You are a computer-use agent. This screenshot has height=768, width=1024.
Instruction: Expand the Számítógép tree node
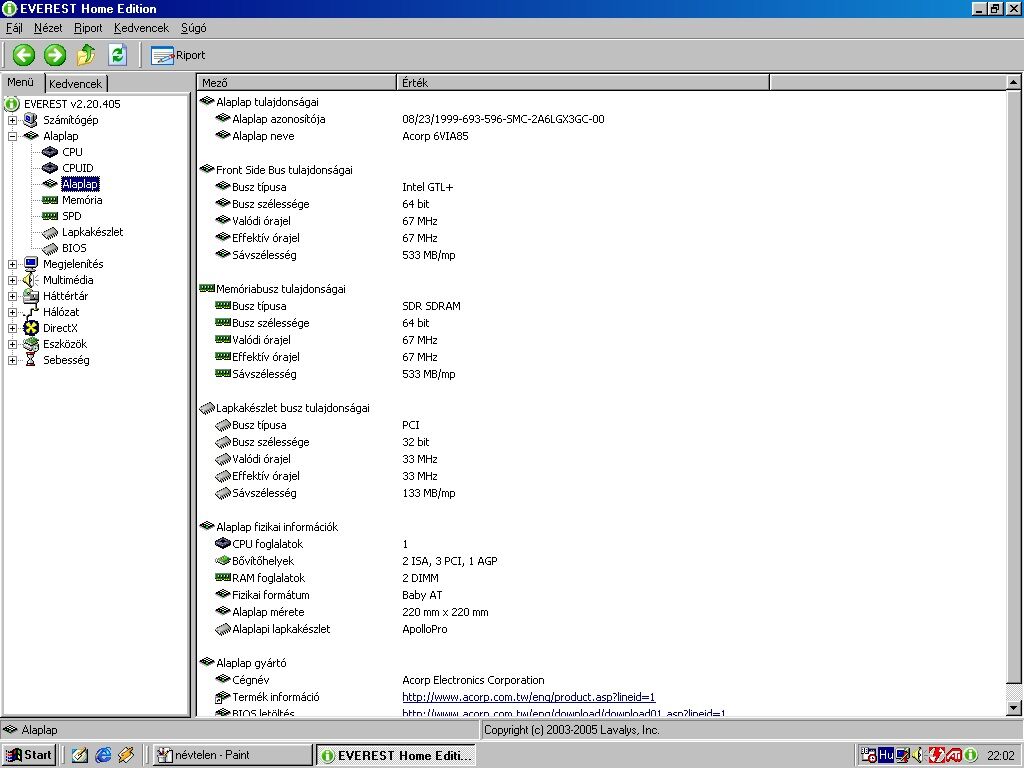(12, 120)
